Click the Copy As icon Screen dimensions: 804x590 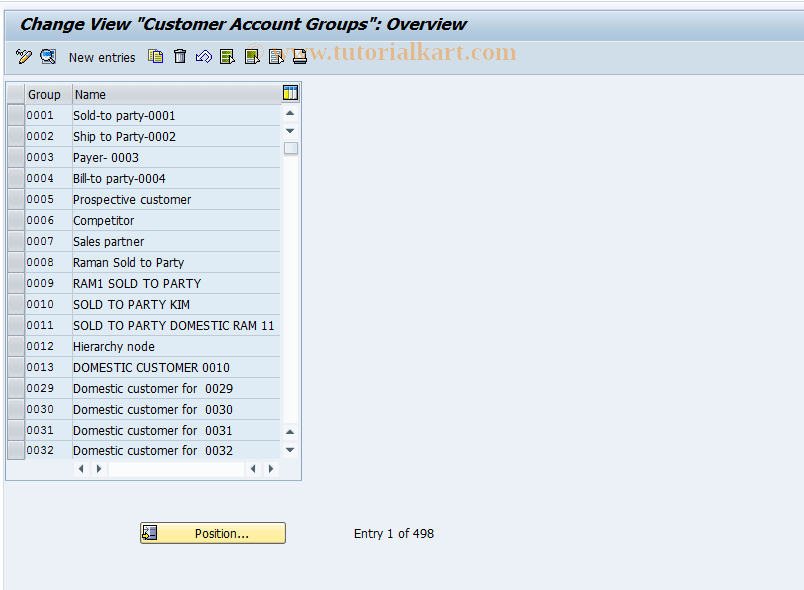tap(155, 56)
